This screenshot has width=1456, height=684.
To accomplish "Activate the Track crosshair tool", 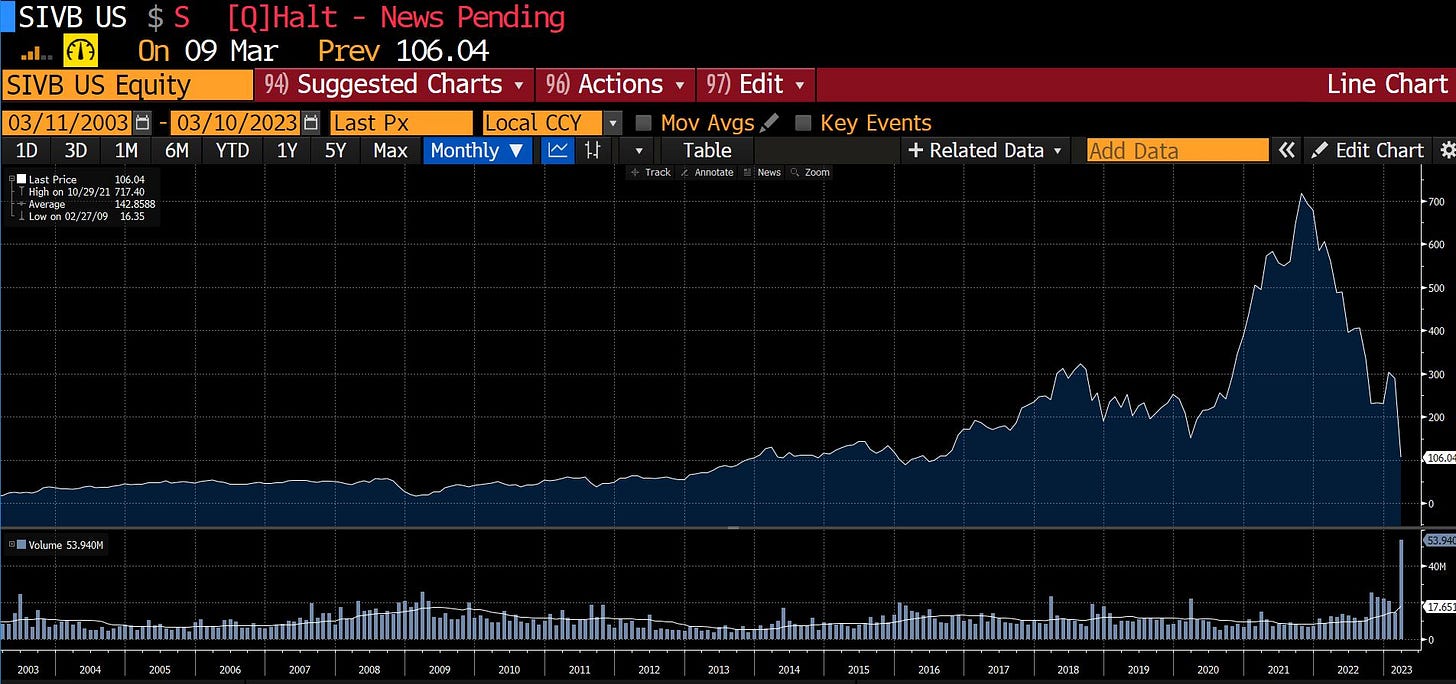I will click(650, 172).
